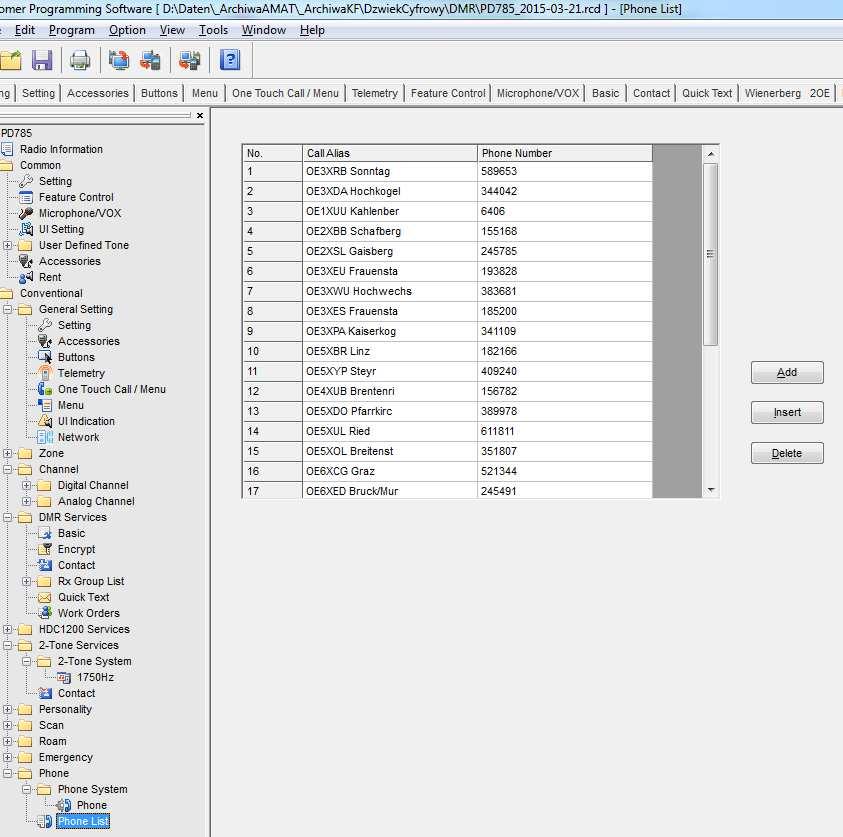Expand the Scan folder
This screenshot has width=843, height=837.
pyautogui.click(x=8, y=725)
